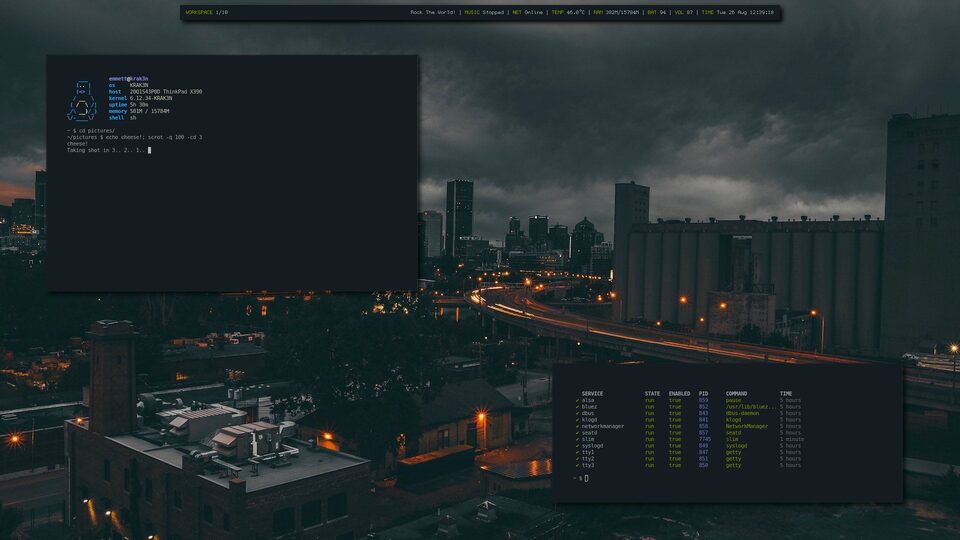Click the 'echo cheese!; scrot' command line
The image size is (960, 540).
coord(135,137)
